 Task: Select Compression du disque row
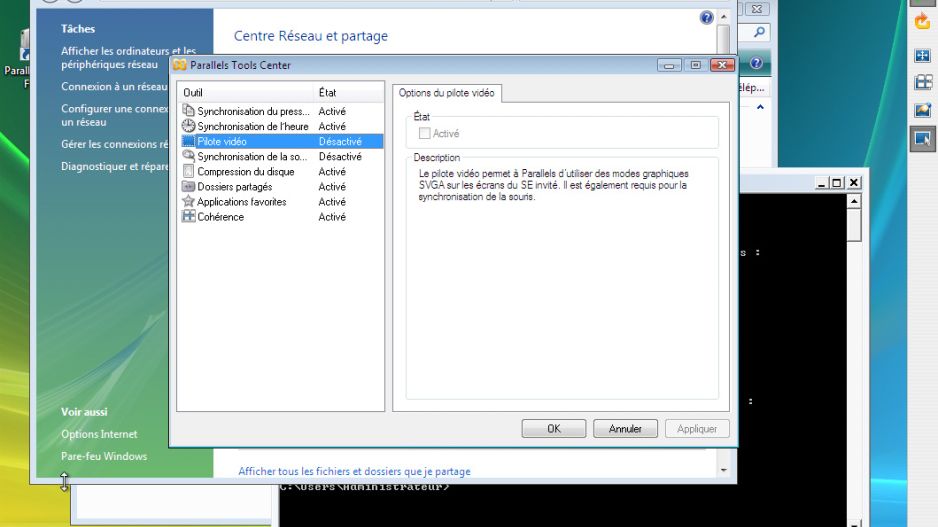281,172
